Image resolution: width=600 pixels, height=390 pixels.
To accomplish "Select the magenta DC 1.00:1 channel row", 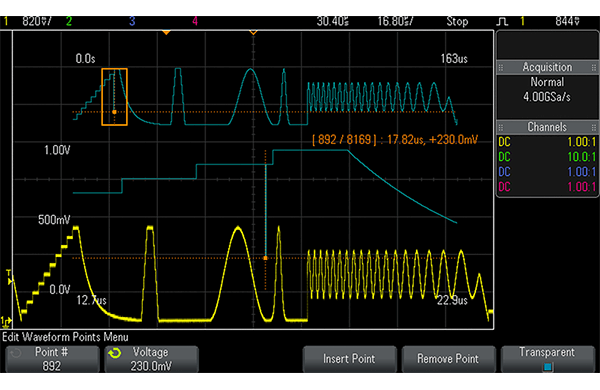I will [x=547, y=187].
